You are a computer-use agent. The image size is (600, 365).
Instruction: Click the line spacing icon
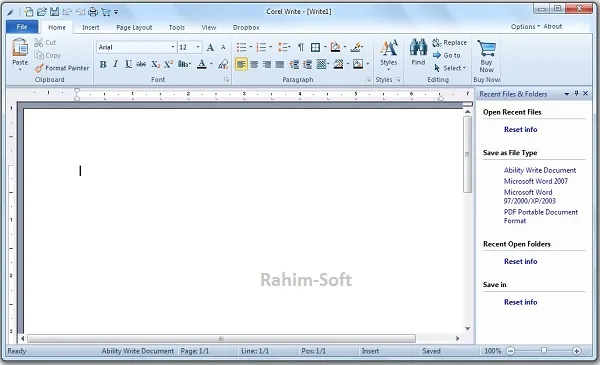(282, 47)
